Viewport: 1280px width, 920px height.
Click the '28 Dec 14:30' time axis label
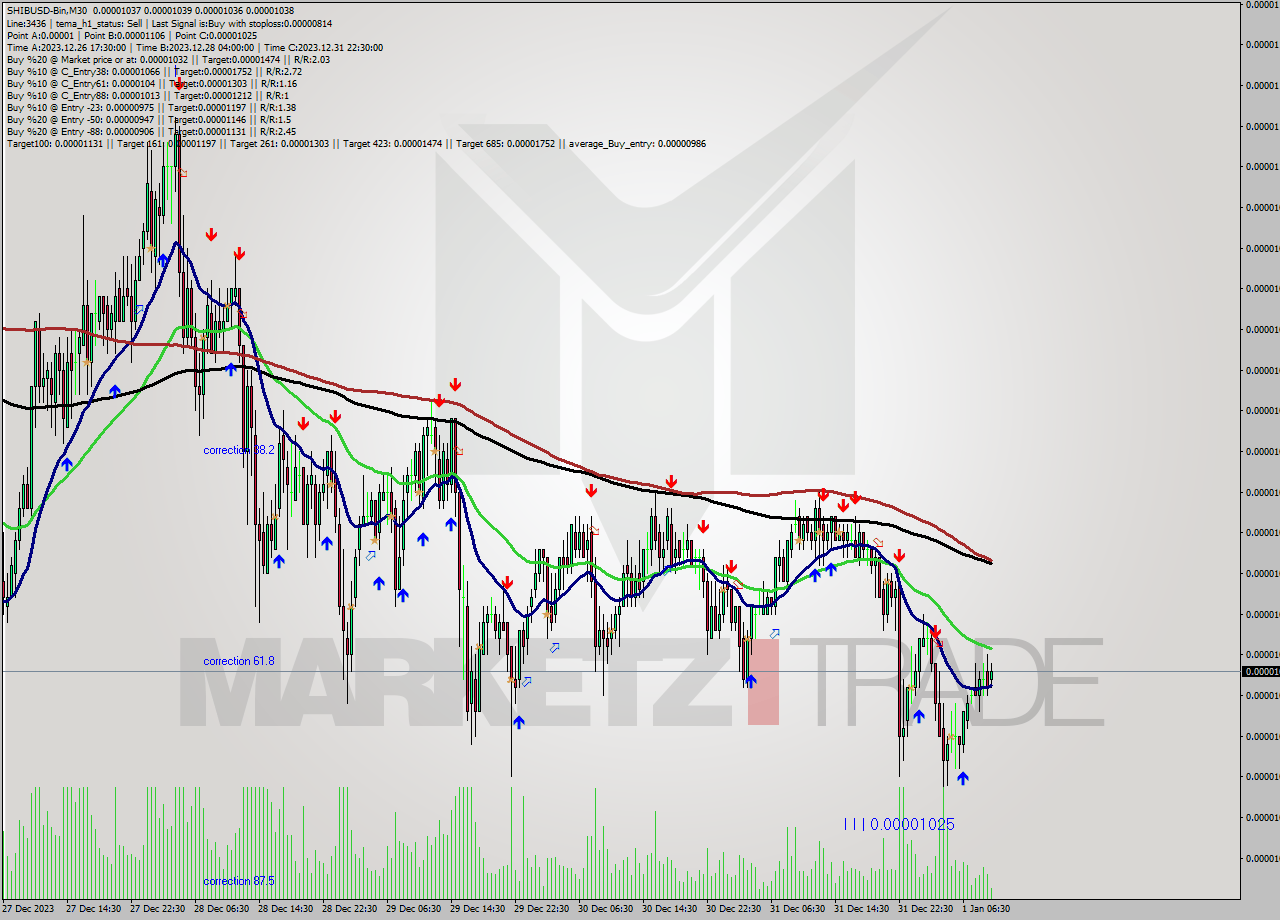285,909
